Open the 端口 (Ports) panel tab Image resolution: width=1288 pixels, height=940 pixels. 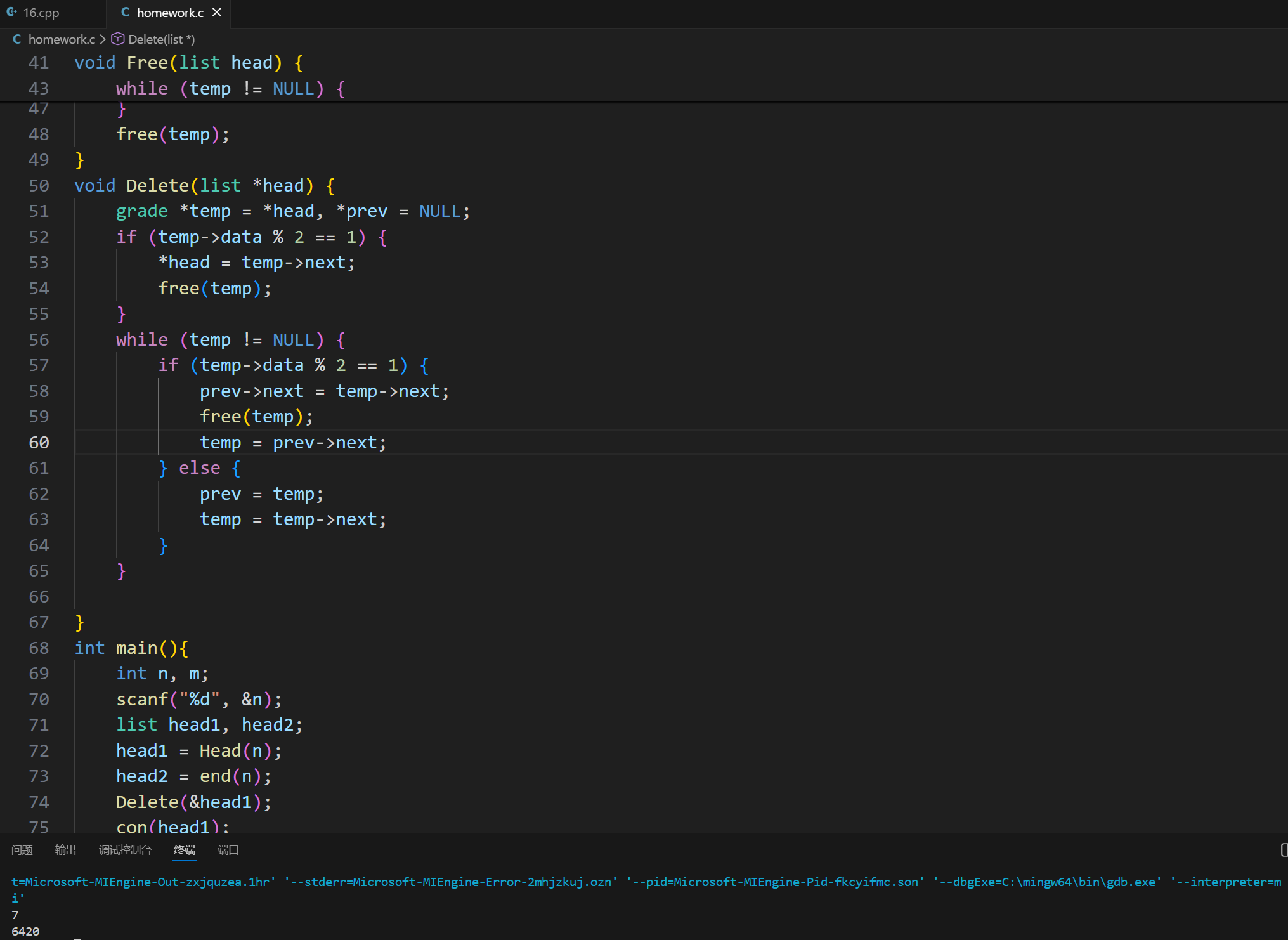point(228,850)
